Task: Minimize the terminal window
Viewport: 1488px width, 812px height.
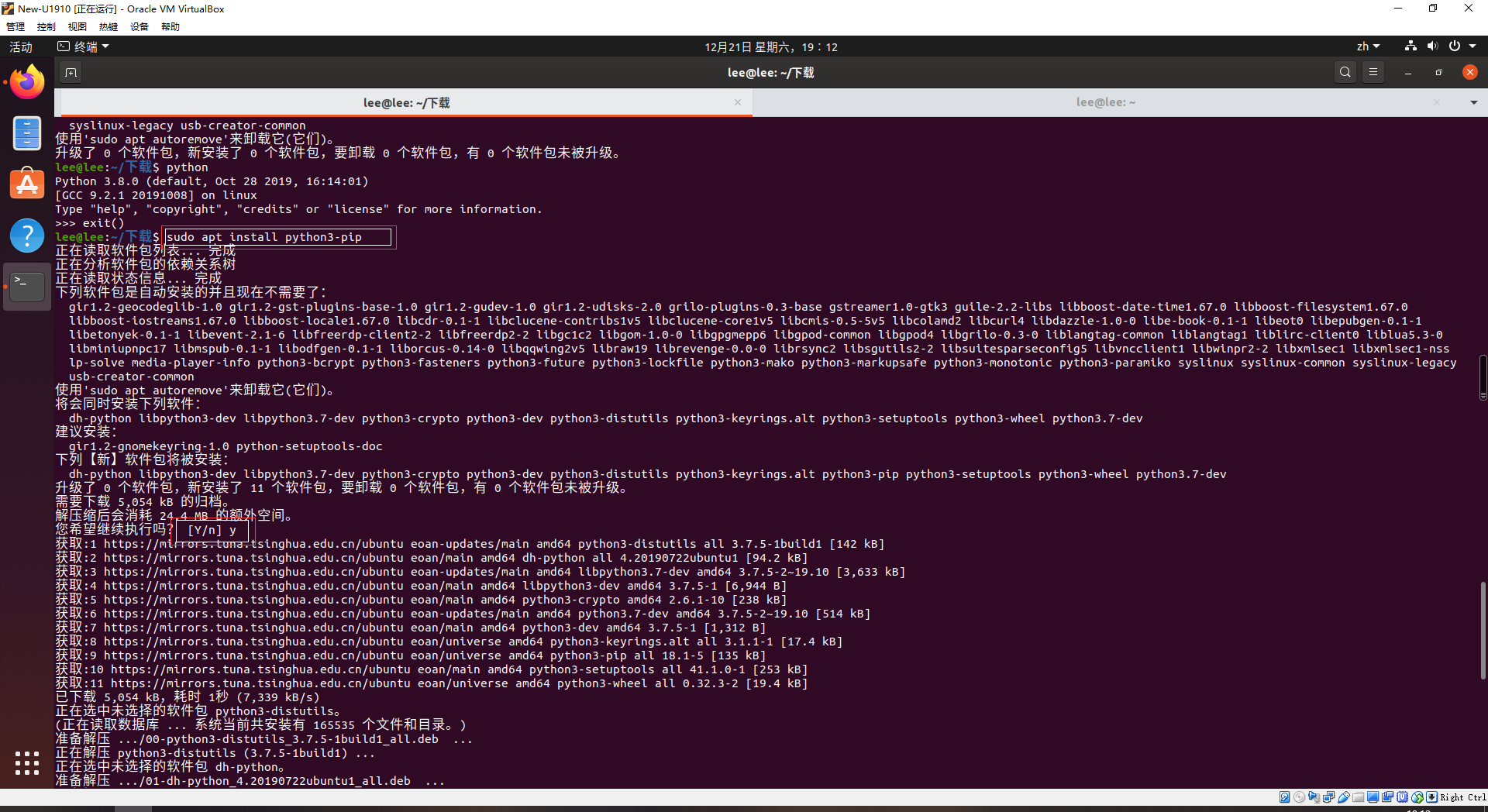Action: (1407, 72)
